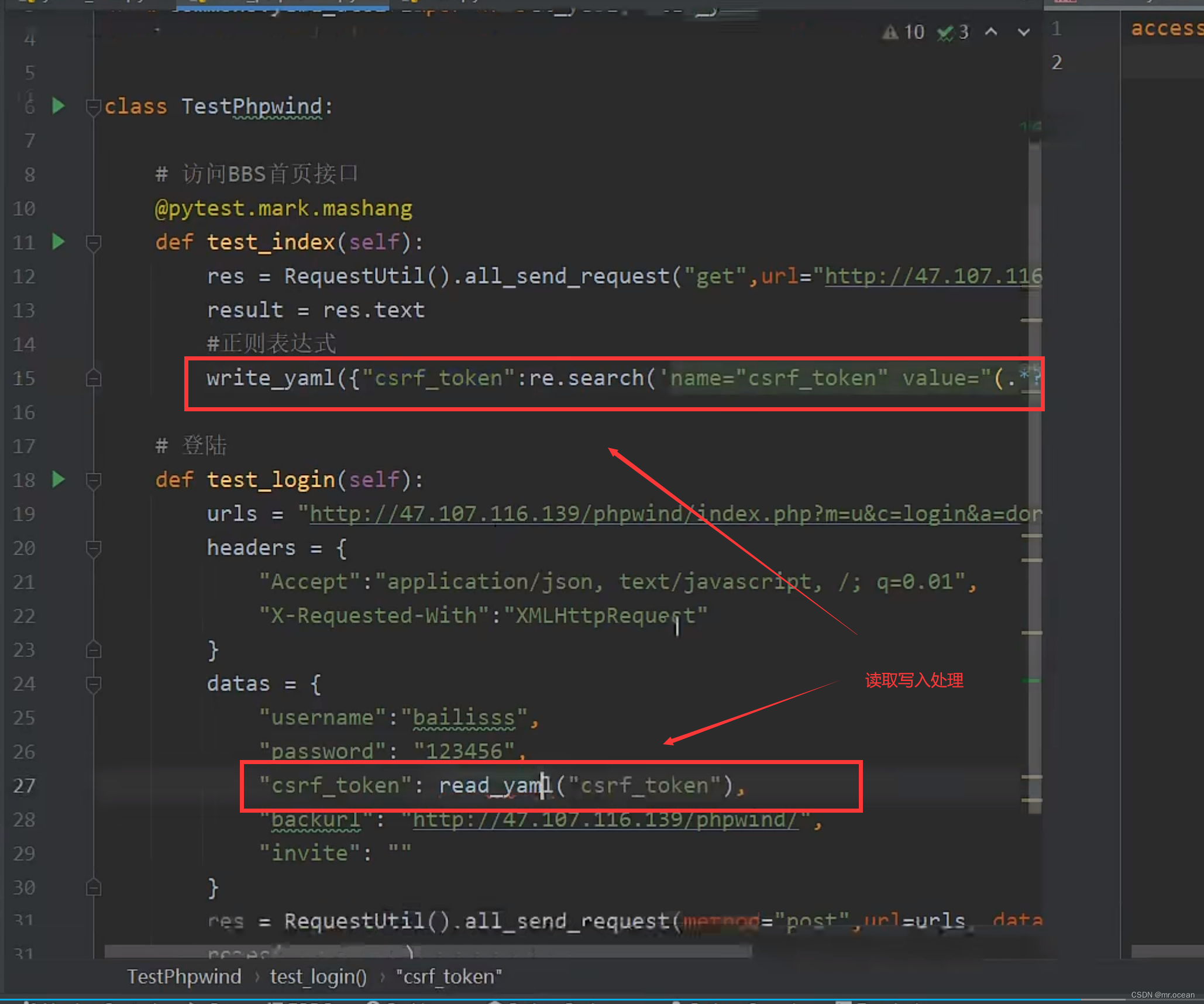This screenshot has height=1004, width=1204.
Task: Click the typo check mark indicator
Action: [x=945, y=33]
